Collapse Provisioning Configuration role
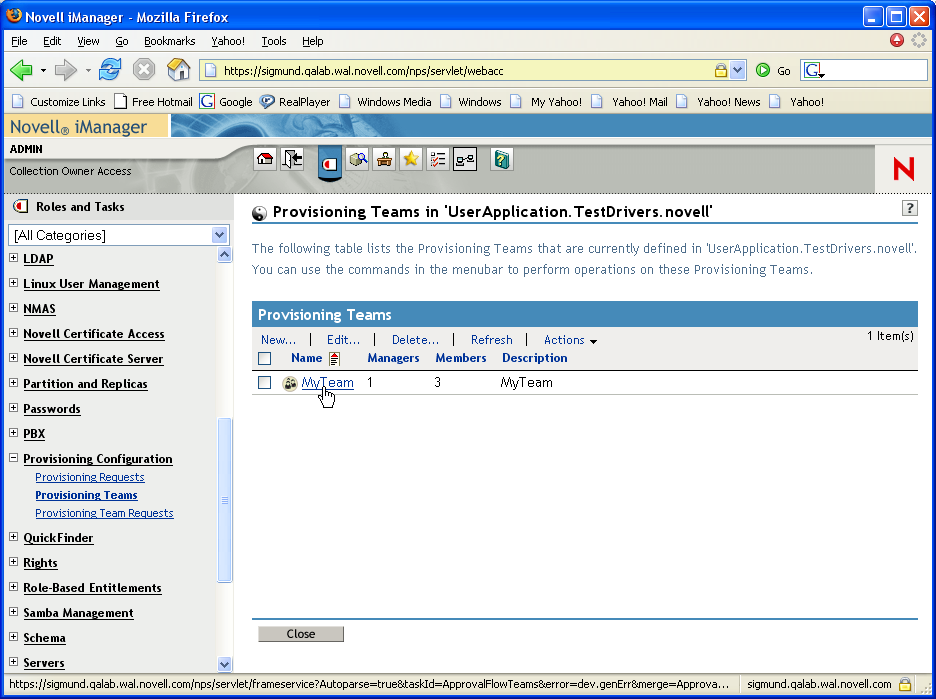This screenshot has height=699, width=936. [14, 458]
